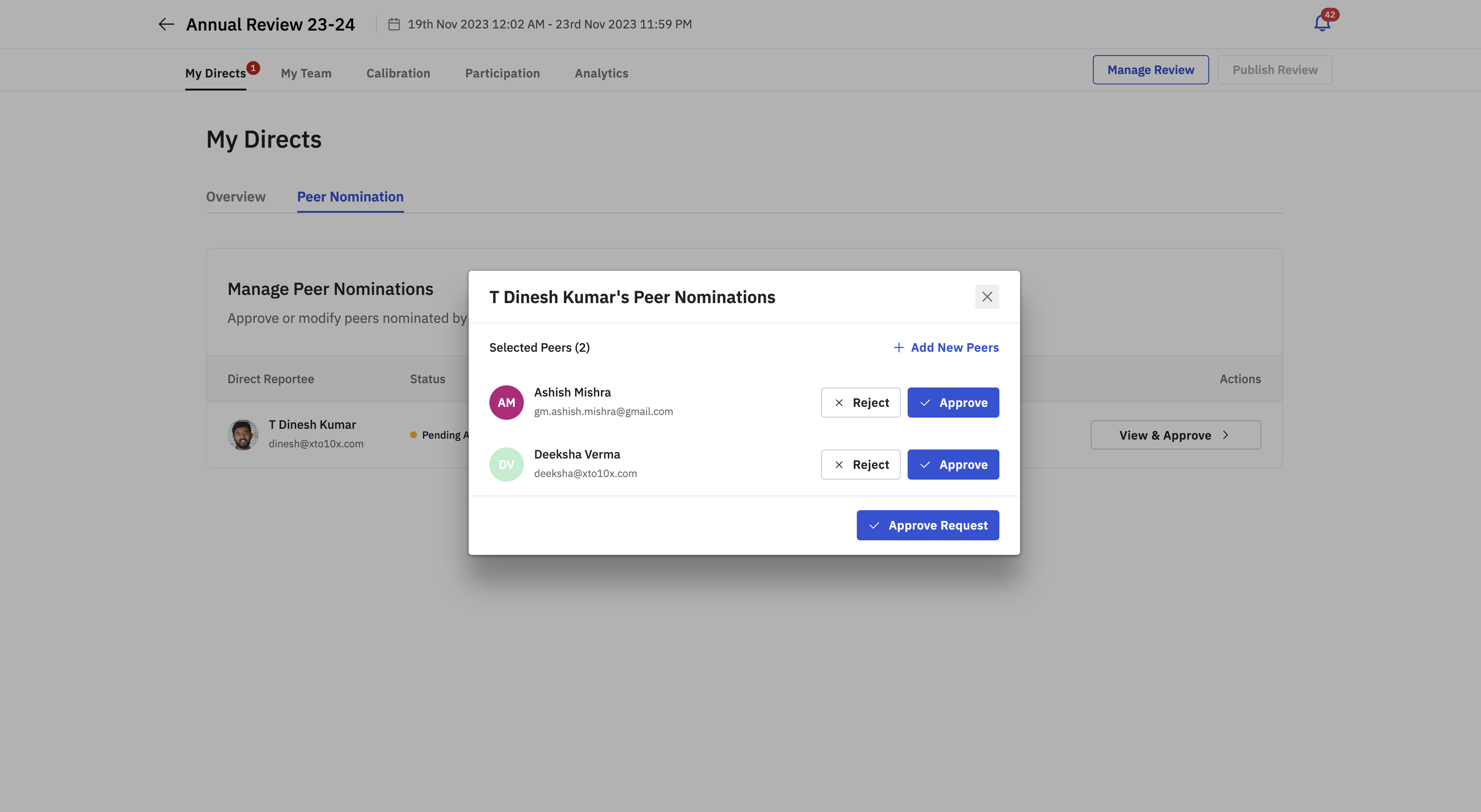Click T Dinesh Kumar's profile photo
This screenshot has height=812, width=1481.
click(243, 434)
